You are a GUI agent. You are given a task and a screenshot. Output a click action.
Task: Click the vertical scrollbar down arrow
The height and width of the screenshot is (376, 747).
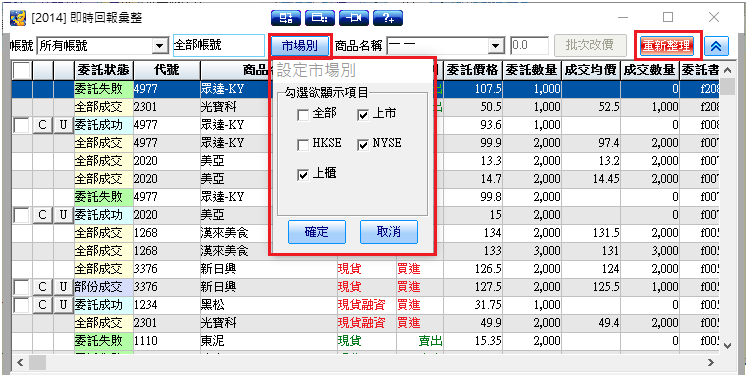[727, 345]
